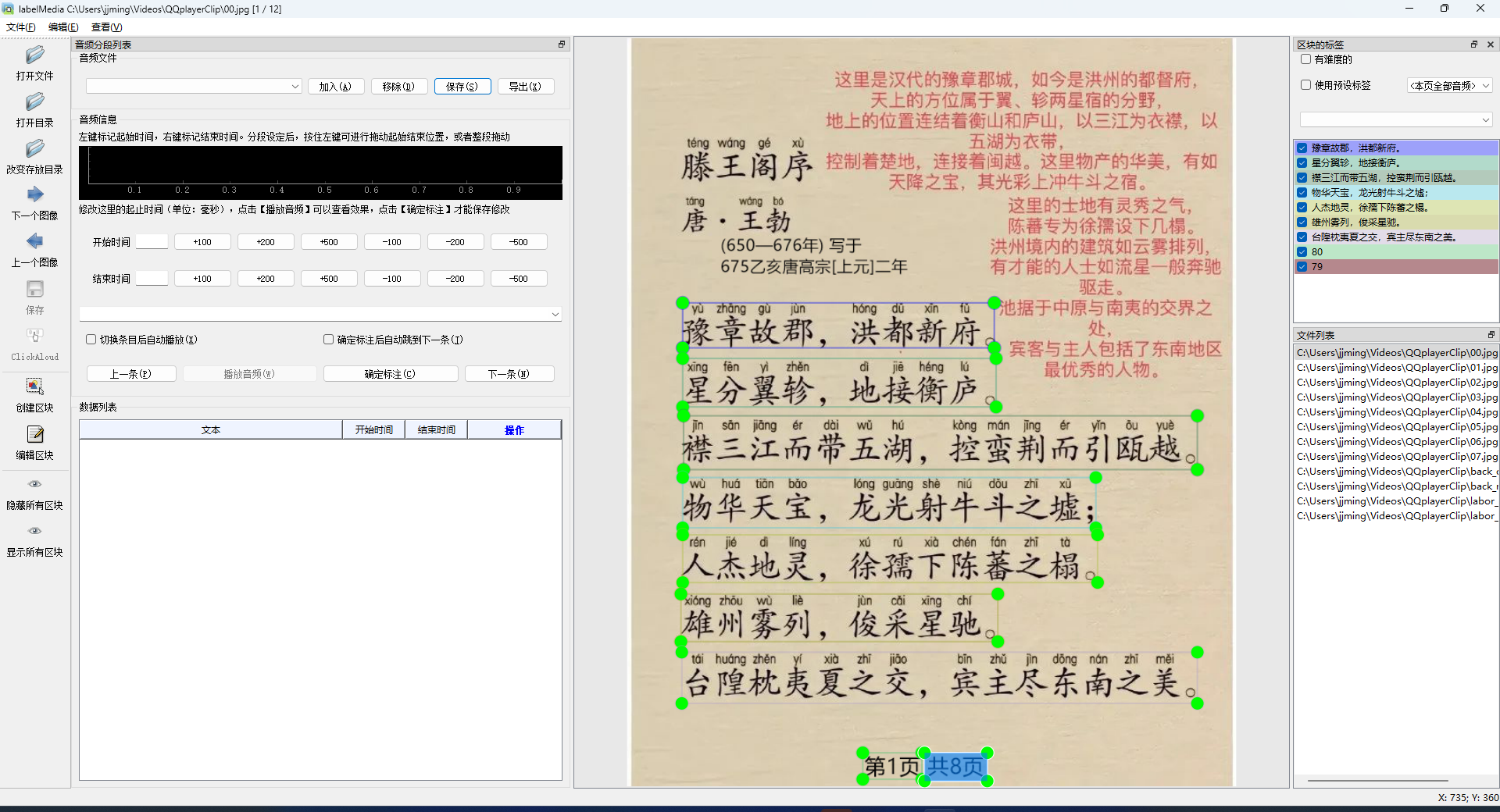The height and width of the screenshot is (812, 1500).
Task: Close the 区块的标签 panel
Action: [1491, 45]
